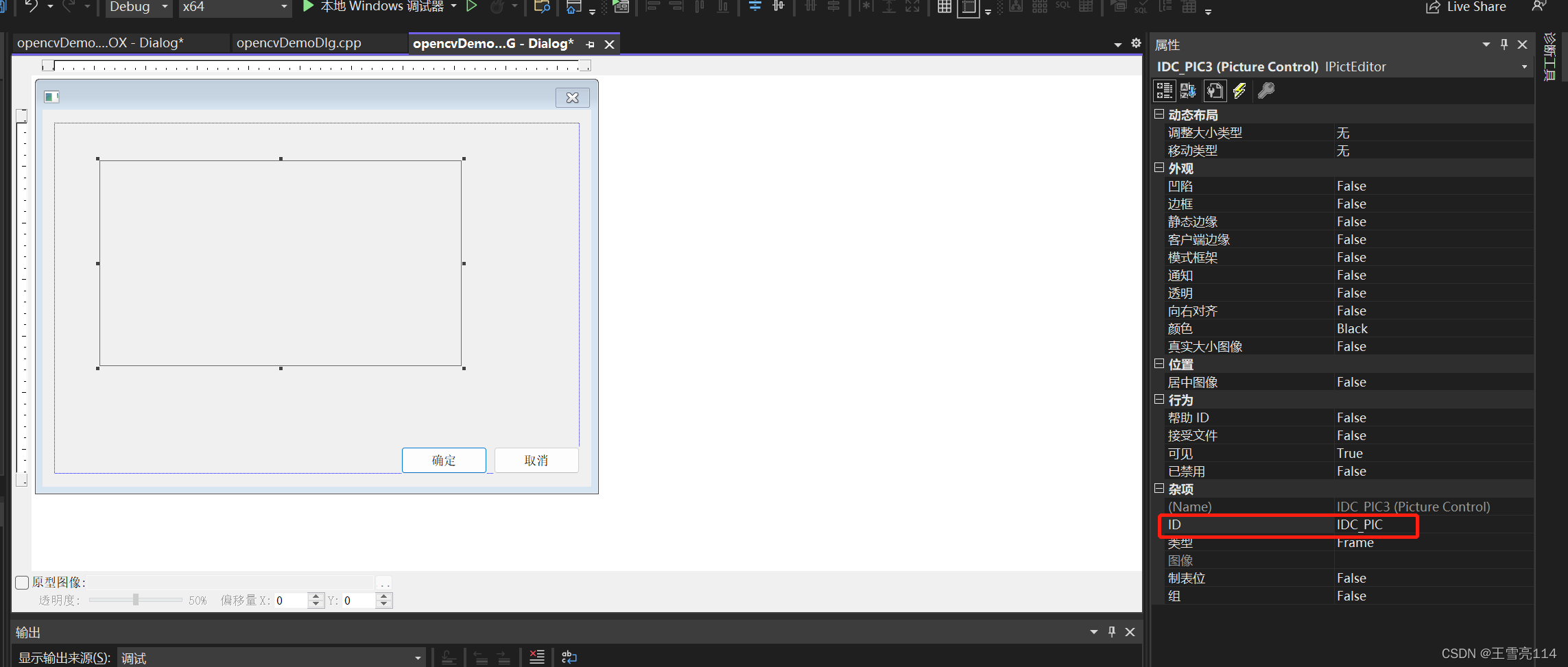Collapse the 行为 category
Screen dimensions: 1568x667
pyautogui.click(x=1159, y=400)
